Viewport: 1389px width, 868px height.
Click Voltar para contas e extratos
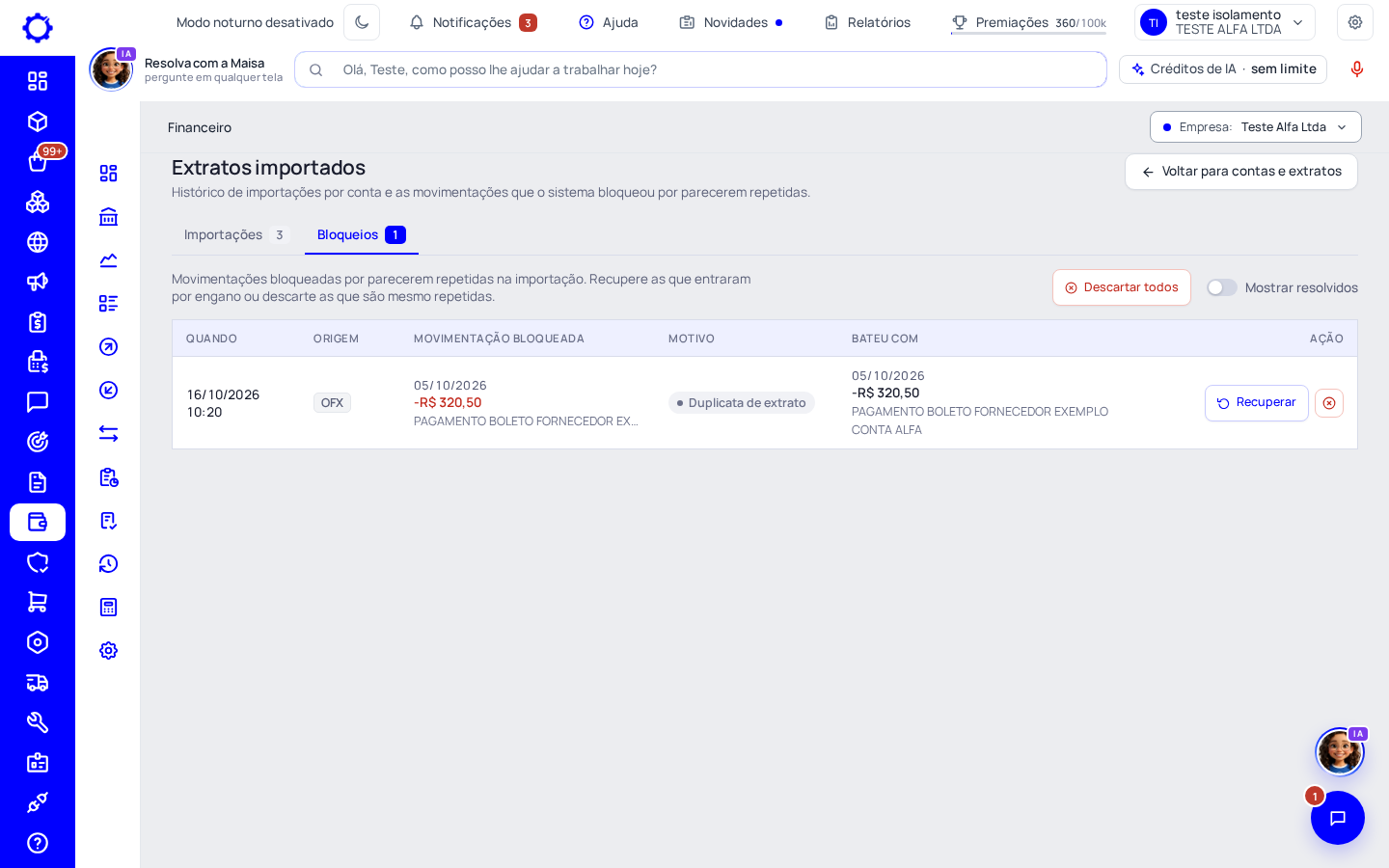[x=1241, y=172]
